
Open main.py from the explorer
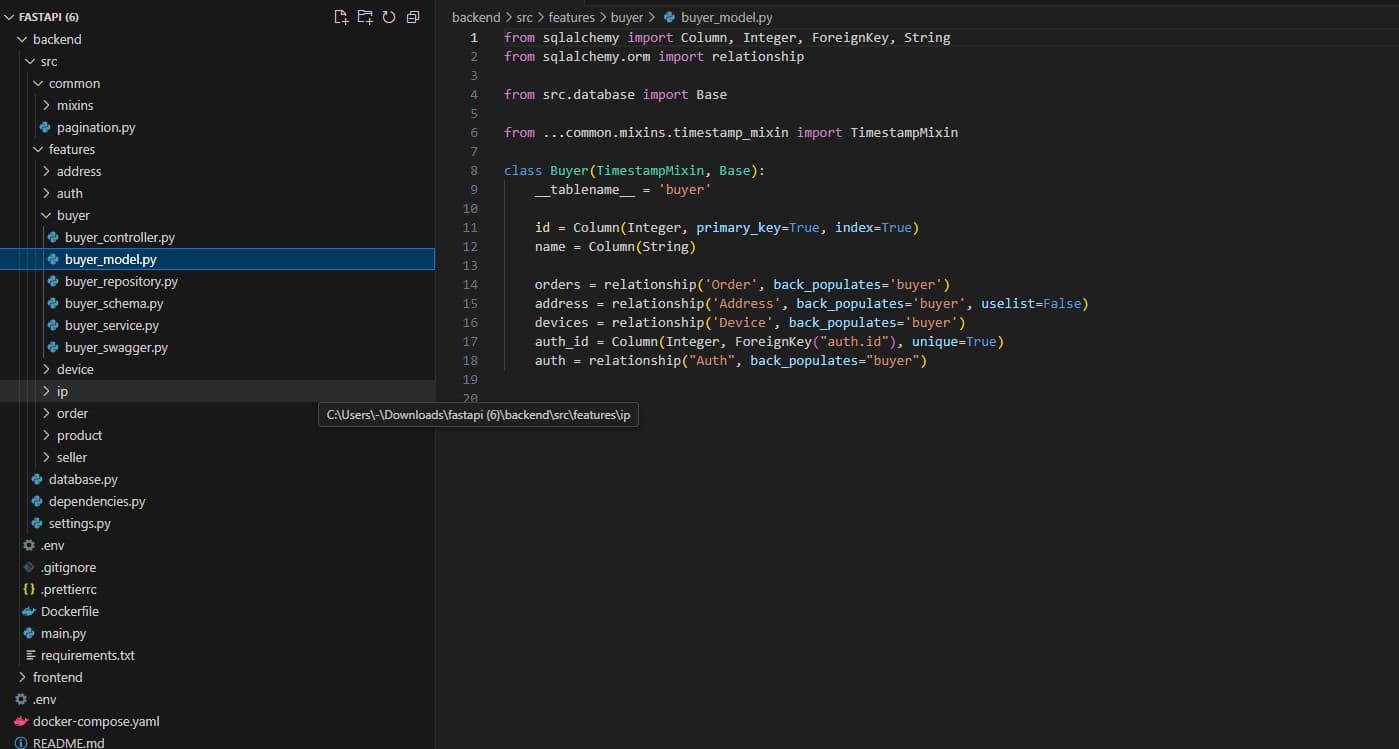click(63, 633)
